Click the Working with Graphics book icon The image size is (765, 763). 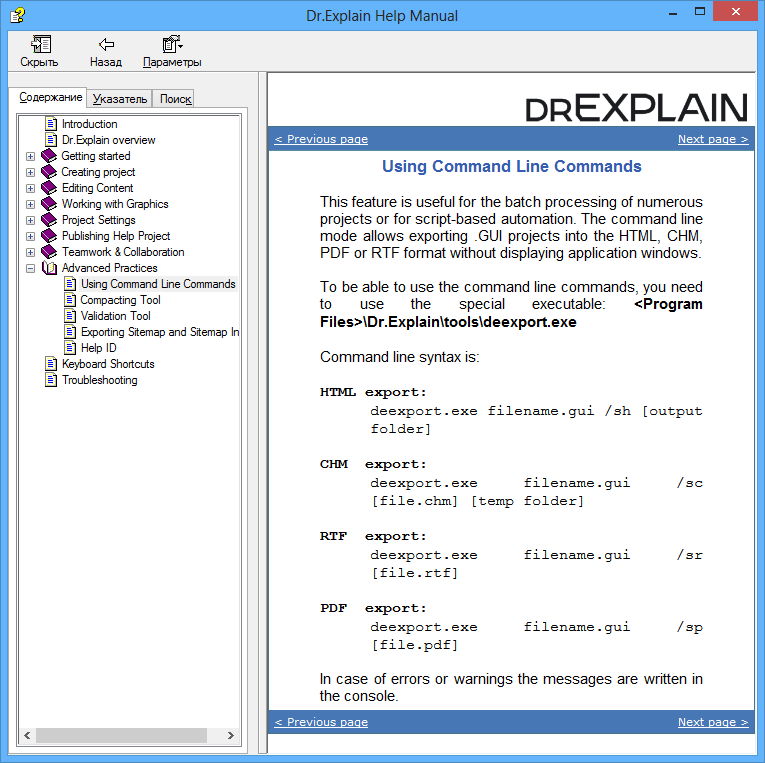pos(49,204)
